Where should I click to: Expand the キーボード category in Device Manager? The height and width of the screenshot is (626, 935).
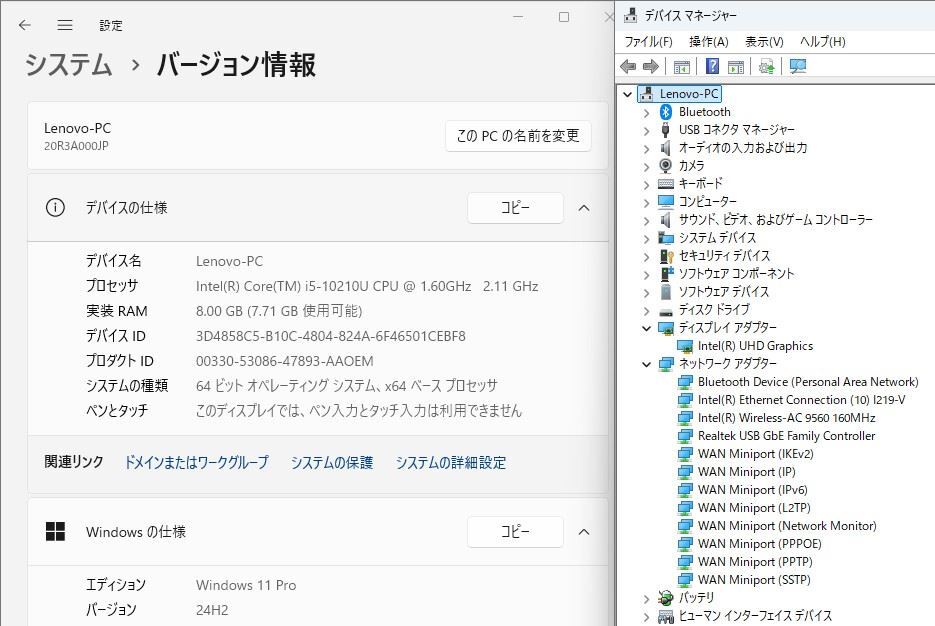tap(649, 183)
